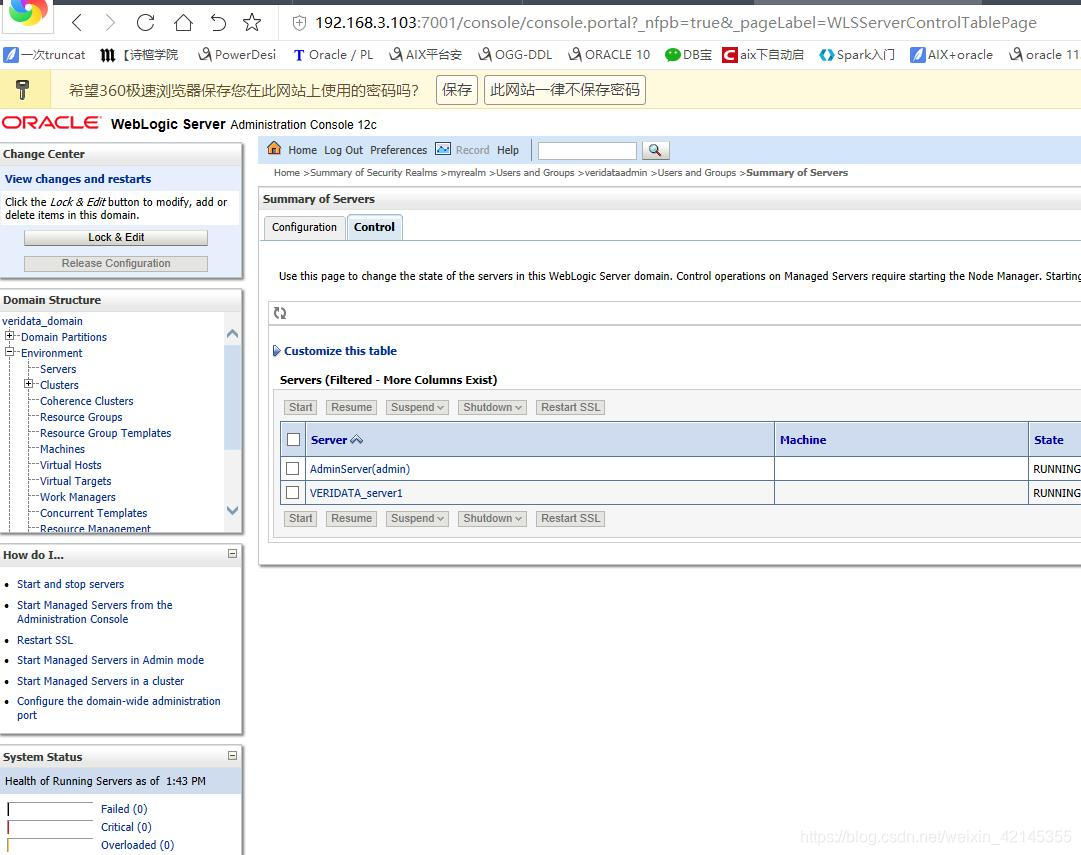Screen dimensions: 1081x855
Task: Open the Oracle / PL bookmark
Action: (x=333, y=55)
